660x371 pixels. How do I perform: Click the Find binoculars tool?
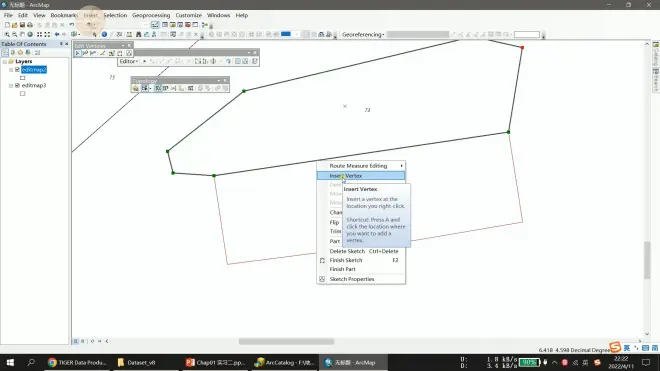[x=138, y=35]
